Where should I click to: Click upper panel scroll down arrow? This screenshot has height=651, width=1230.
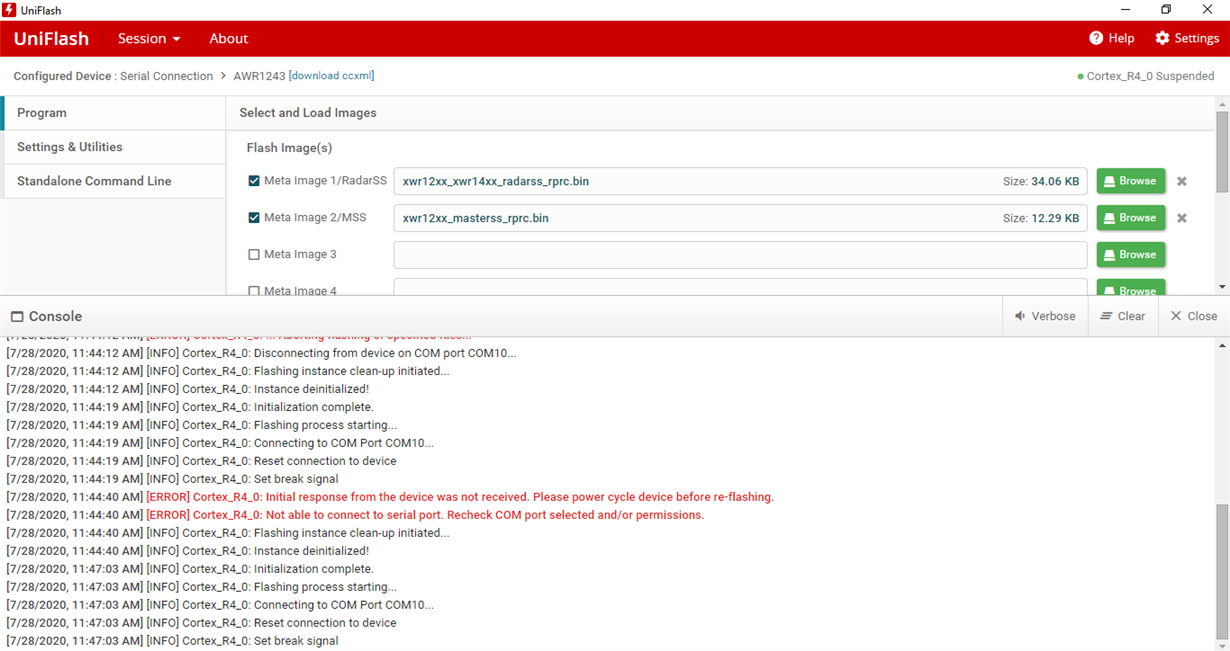tap(1222, 288)
